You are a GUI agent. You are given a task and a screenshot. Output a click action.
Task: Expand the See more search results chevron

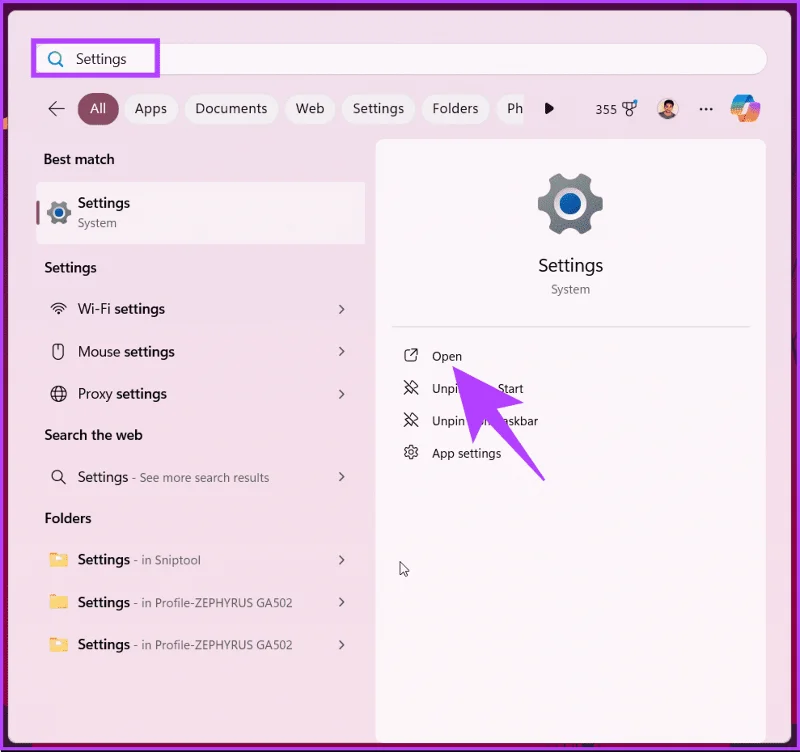341,477
